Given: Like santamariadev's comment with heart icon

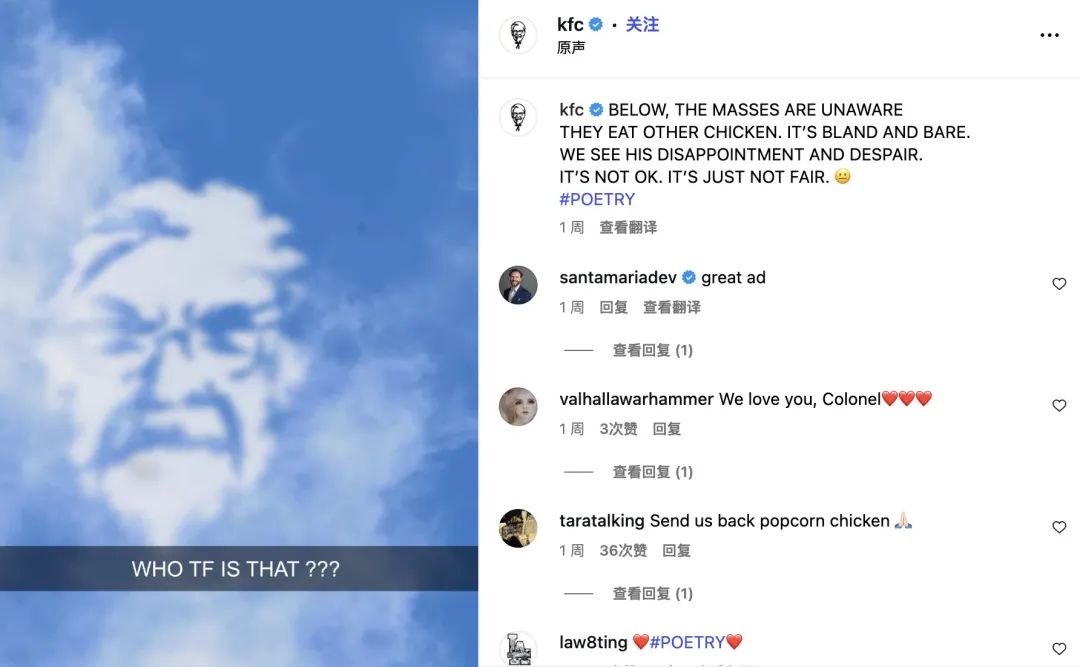Looking at the screenshot, I should tap(1059, 284).
